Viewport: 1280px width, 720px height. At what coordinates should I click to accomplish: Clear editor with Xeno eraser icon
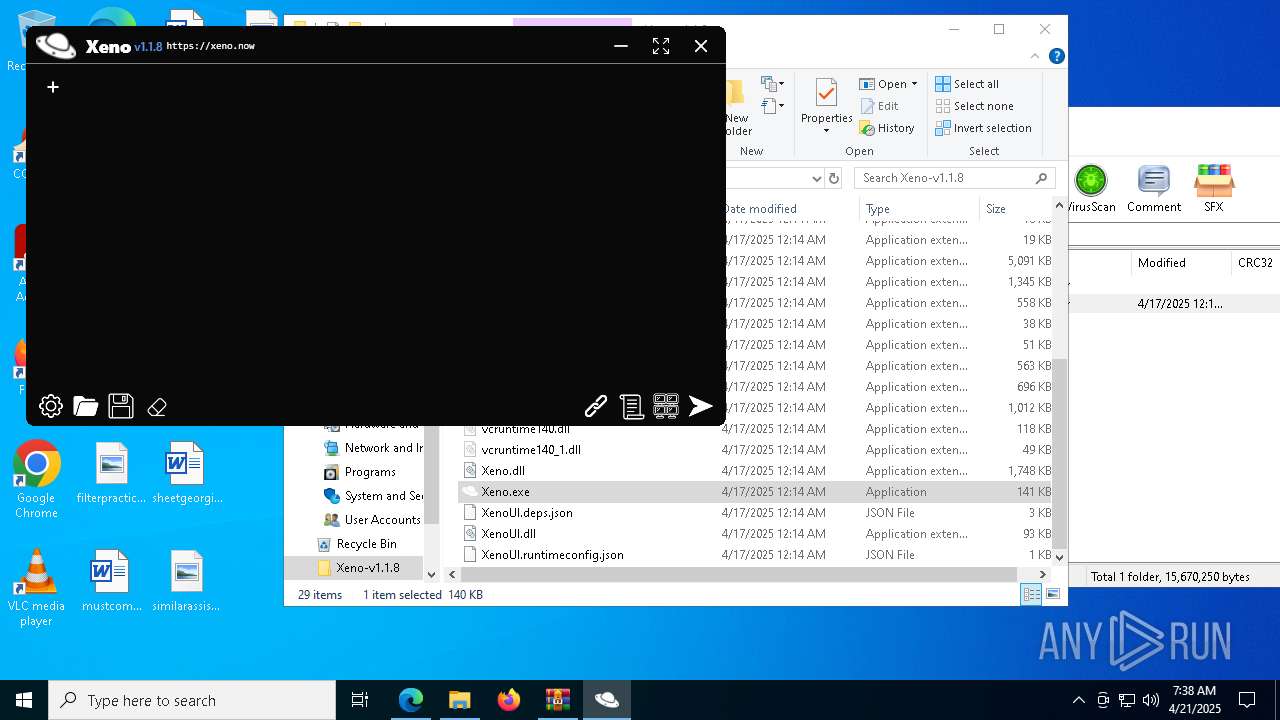pyautogui.click(x=157, y=407)
